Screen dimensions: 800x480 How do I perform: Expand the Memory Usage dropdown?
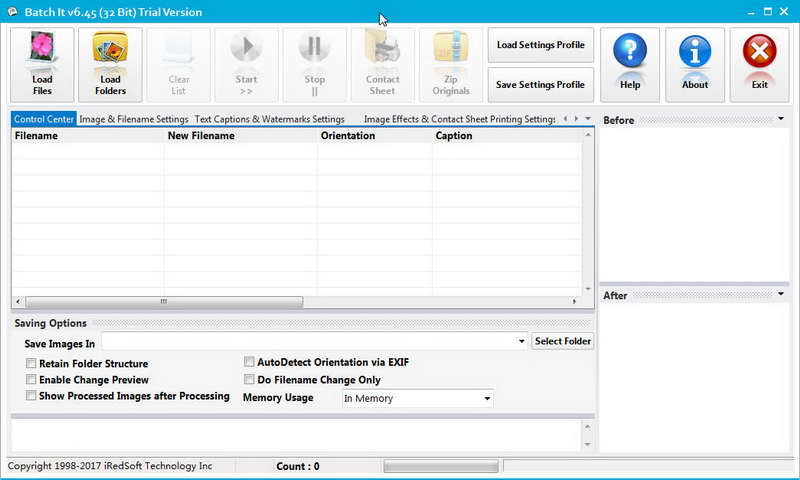[487, 398]
